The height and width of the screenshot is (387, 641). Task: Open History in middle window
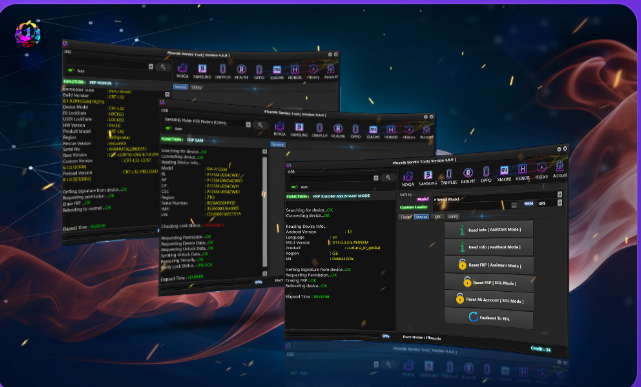click(409, 132)
